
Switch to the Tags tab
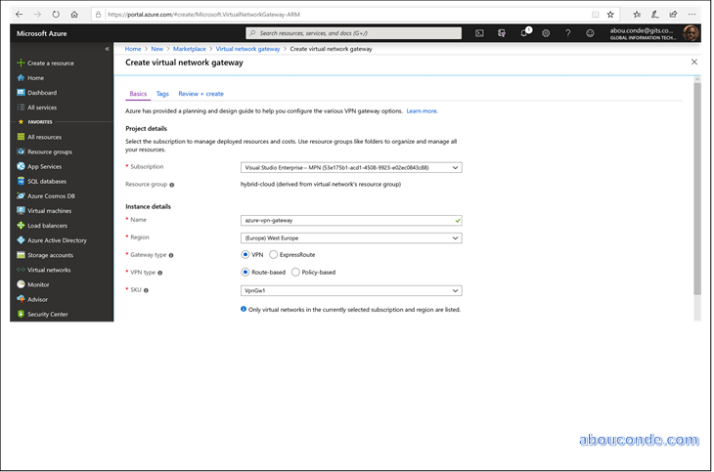point(162,93)
